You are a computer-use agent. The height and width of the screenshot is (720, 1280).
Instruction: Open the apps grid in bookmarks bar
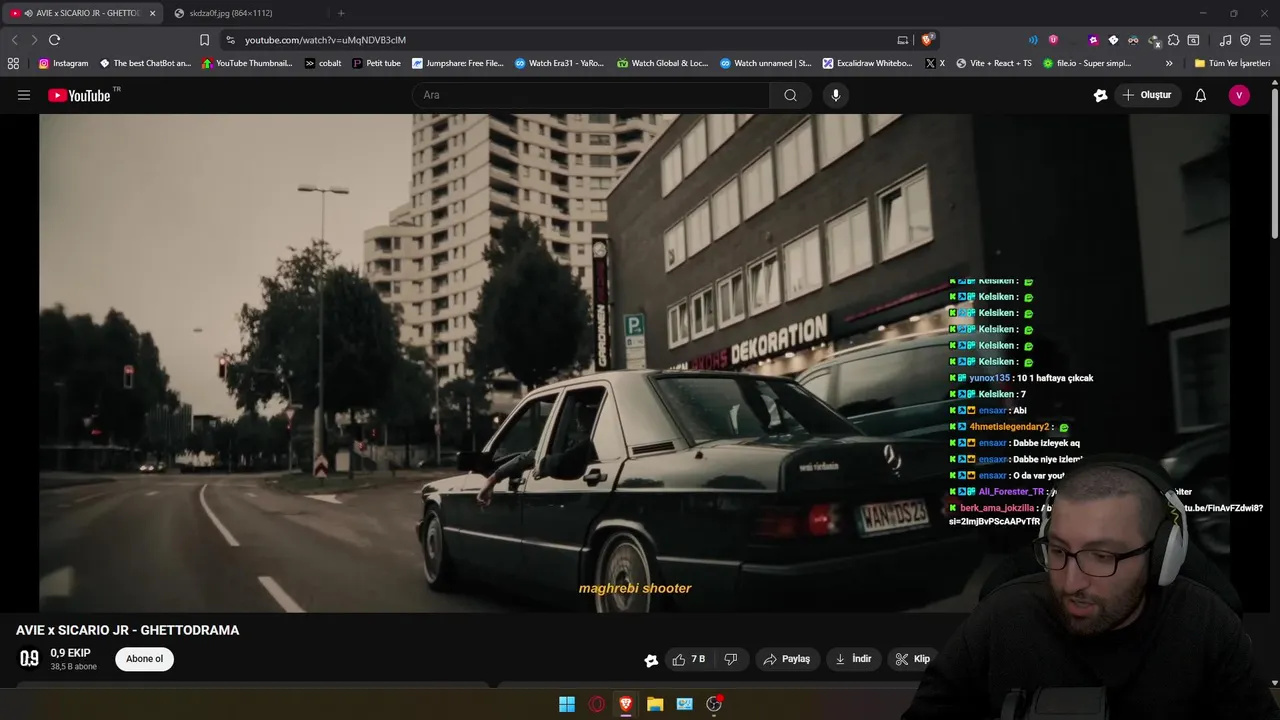coord(13,63)
